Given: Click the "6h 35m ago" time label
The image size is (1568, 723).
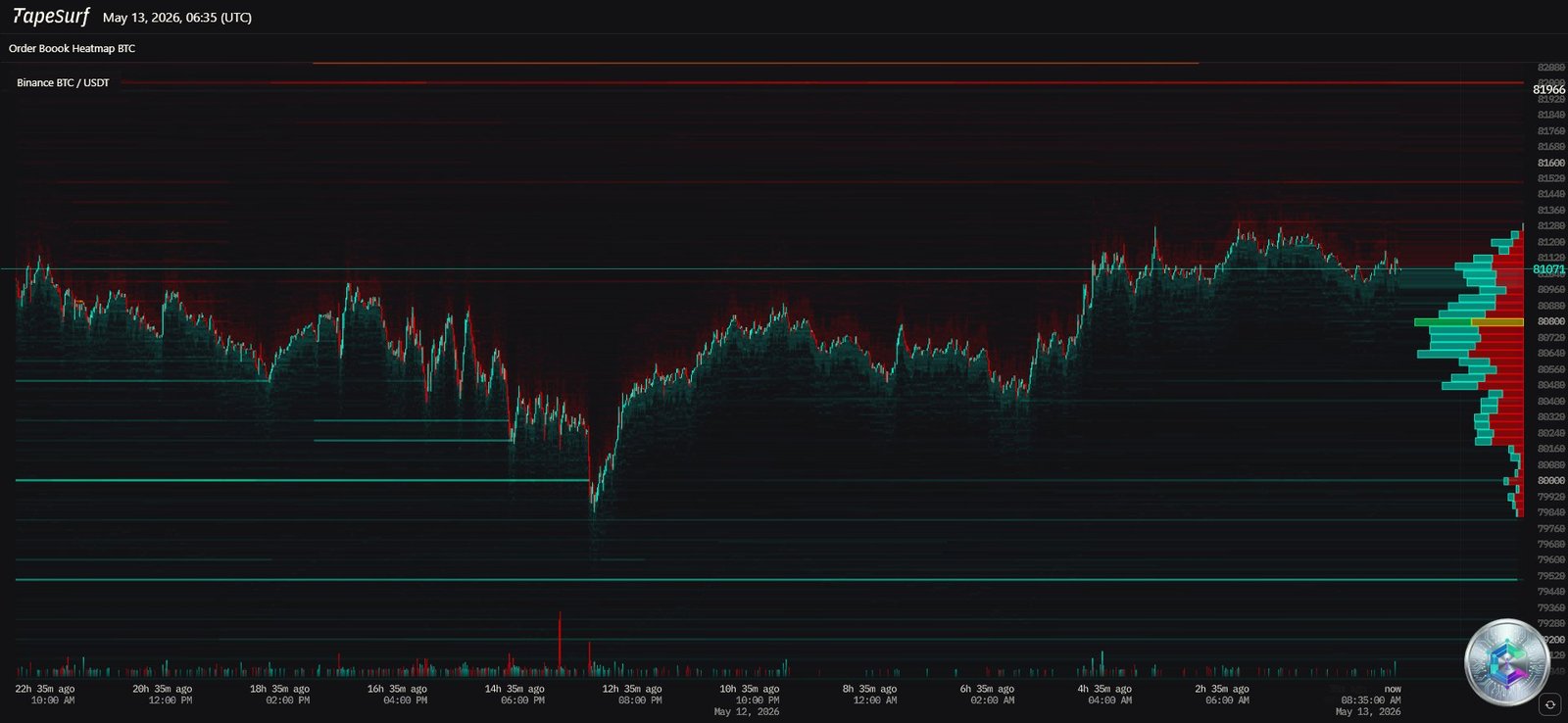Looking at the screenshot, I should pos(987,689).
